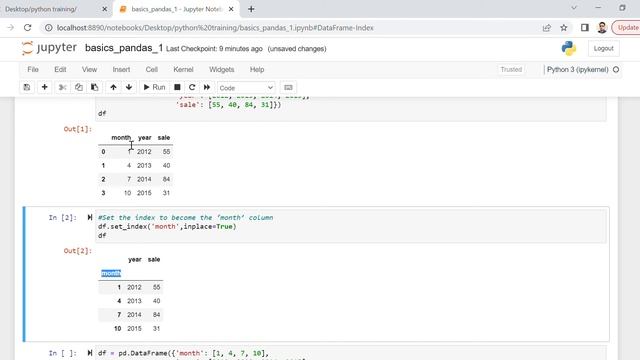
Task: Move selected cell up arrow
Action: point(113,87)
